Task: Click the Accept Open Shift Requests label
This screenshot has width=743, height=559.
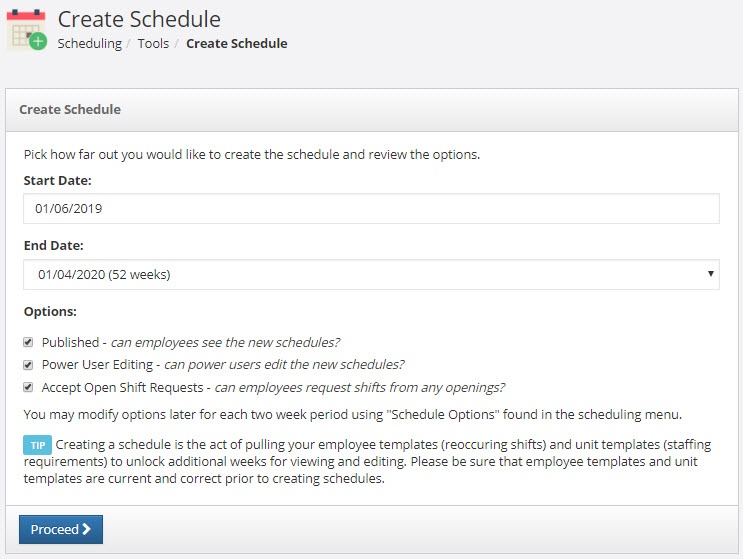Action: coord(122,388)
